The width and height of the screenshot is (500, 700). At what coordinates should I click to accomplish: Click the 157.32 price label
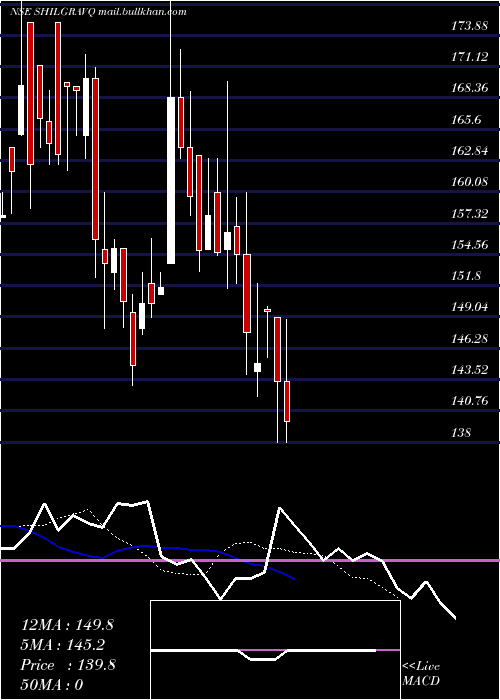pyautogui.click(x=469, y=214)
